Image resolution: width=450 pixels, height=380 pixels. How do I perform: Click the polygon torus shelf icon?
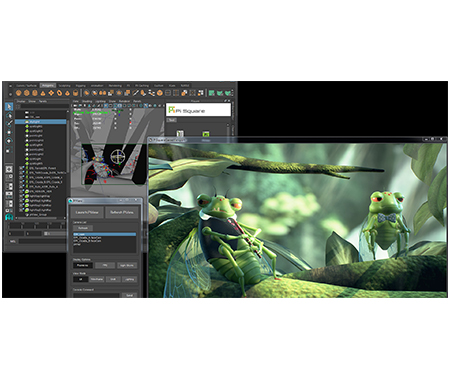click(x=59, y=93)
